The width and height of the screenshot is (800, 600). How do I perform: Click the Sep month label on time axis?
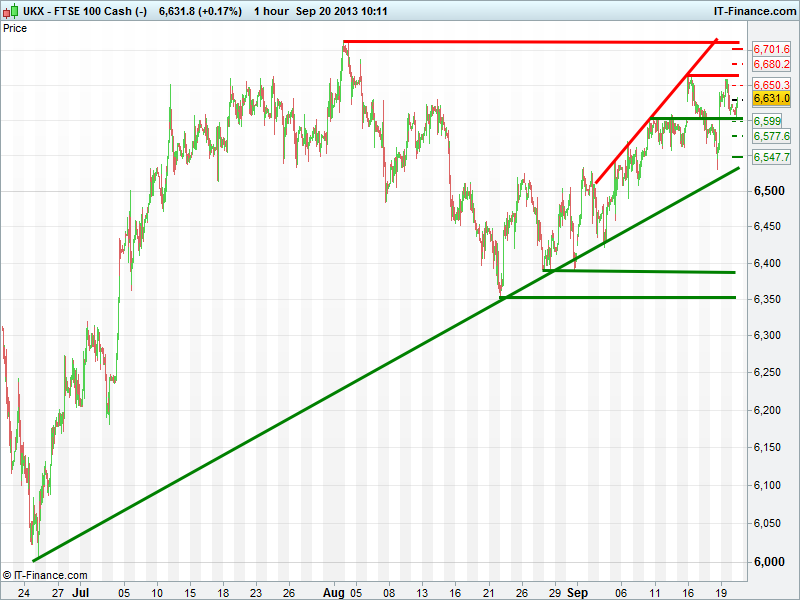coord(578,592)
